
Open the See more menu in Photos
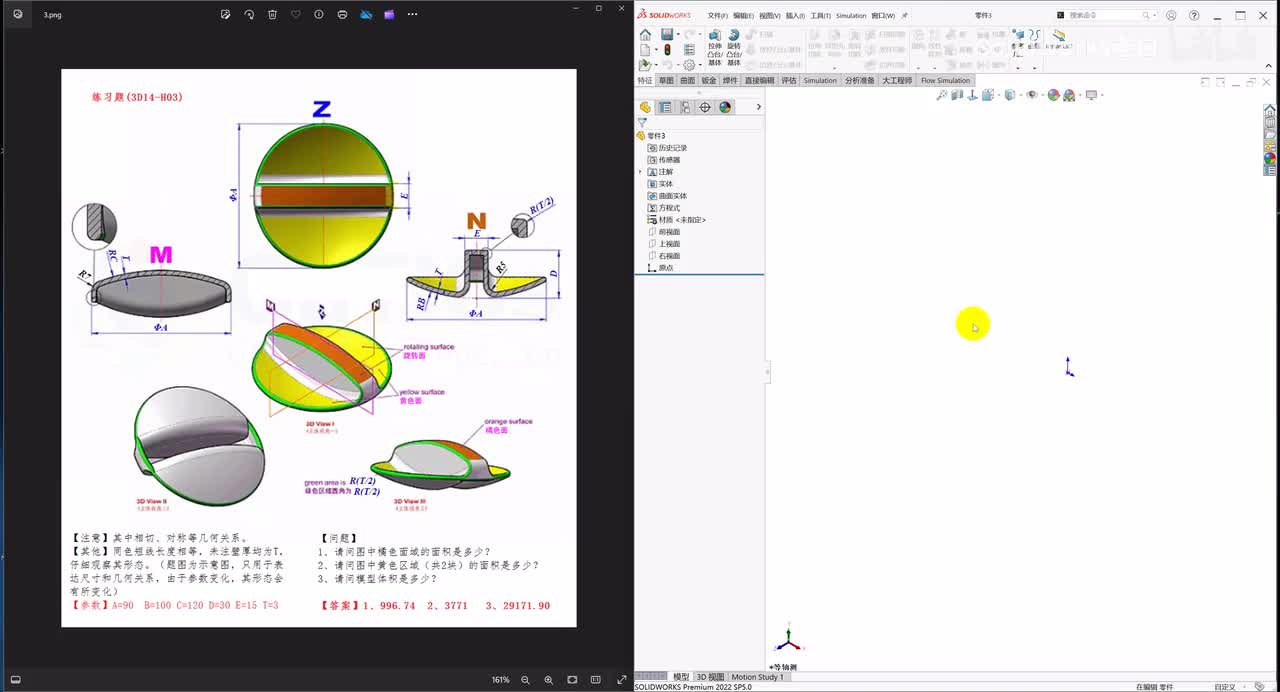point(412,15)
